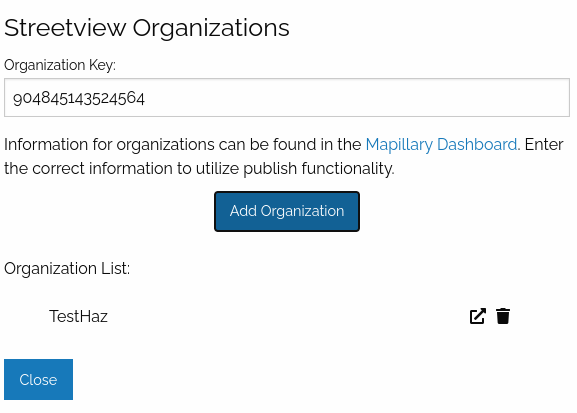Submit the key with Add Organization
The width and height of the screenshot is (577, 413).
pos(287,211)
